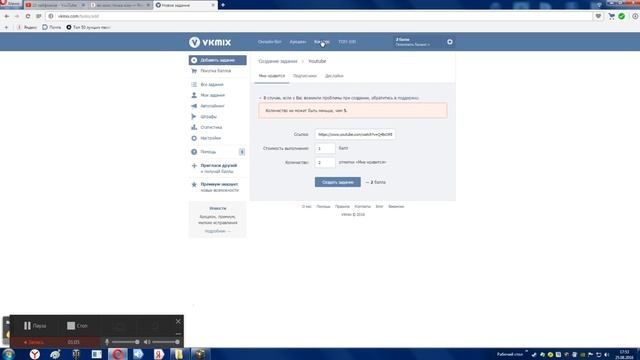Click the gear icon beside Настройки

(194, 138)
